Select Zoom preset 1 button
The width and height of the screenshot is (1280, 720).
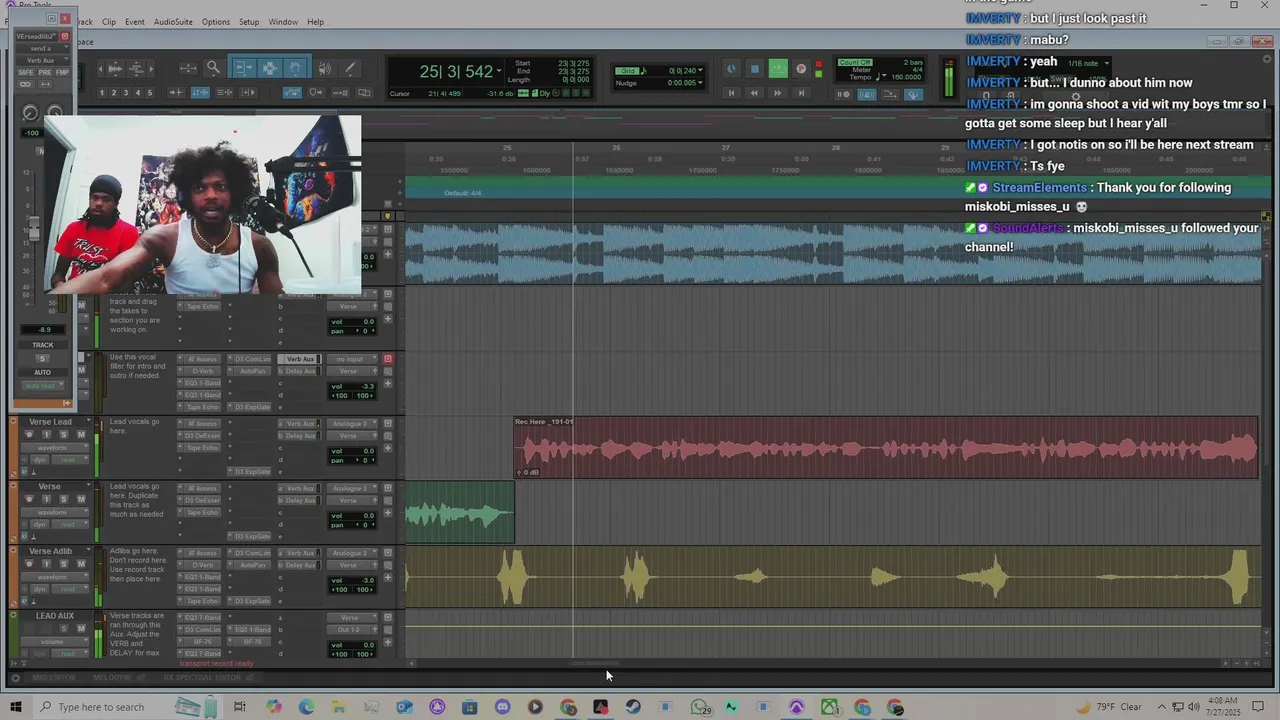[102, 93]
